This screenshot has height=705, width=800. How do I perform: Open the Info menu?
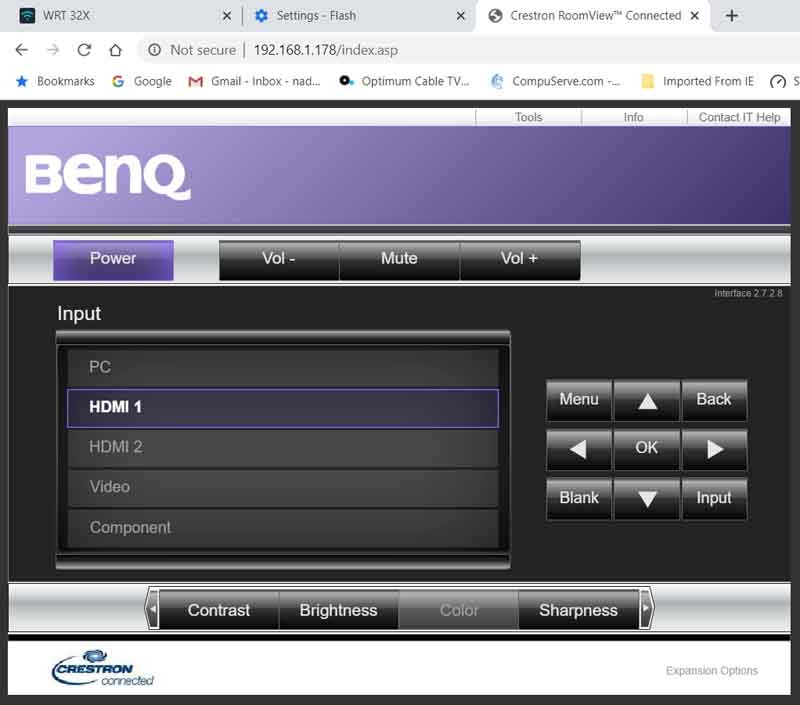pos(633,117)
